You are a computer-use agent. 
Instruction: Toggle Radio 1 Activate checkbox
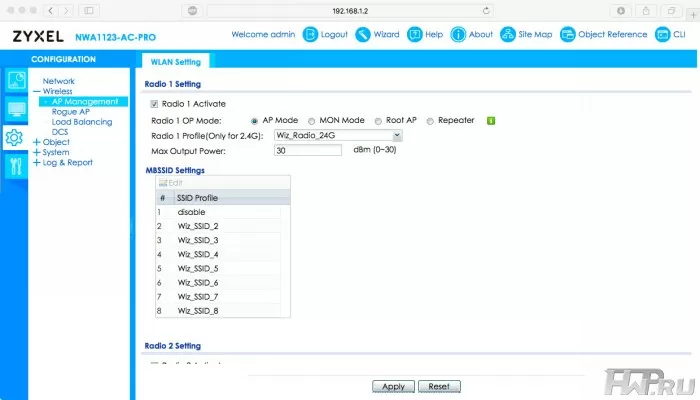[154, 104]
